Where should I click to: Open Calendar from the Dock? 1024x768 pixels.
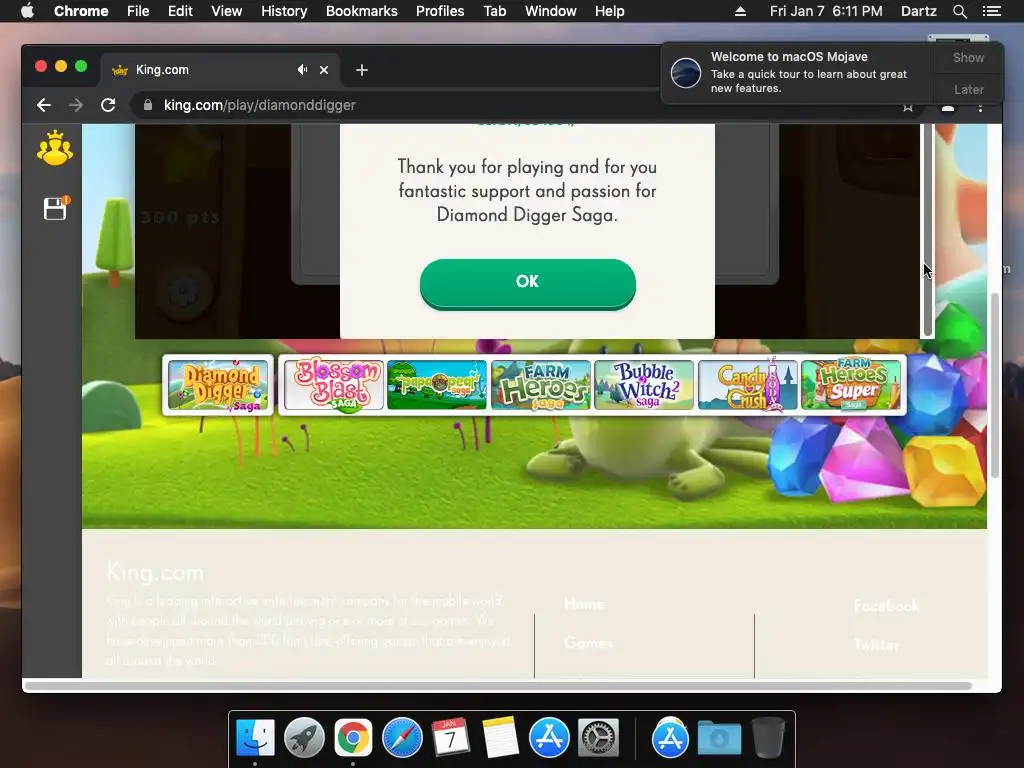coord(451,738)
